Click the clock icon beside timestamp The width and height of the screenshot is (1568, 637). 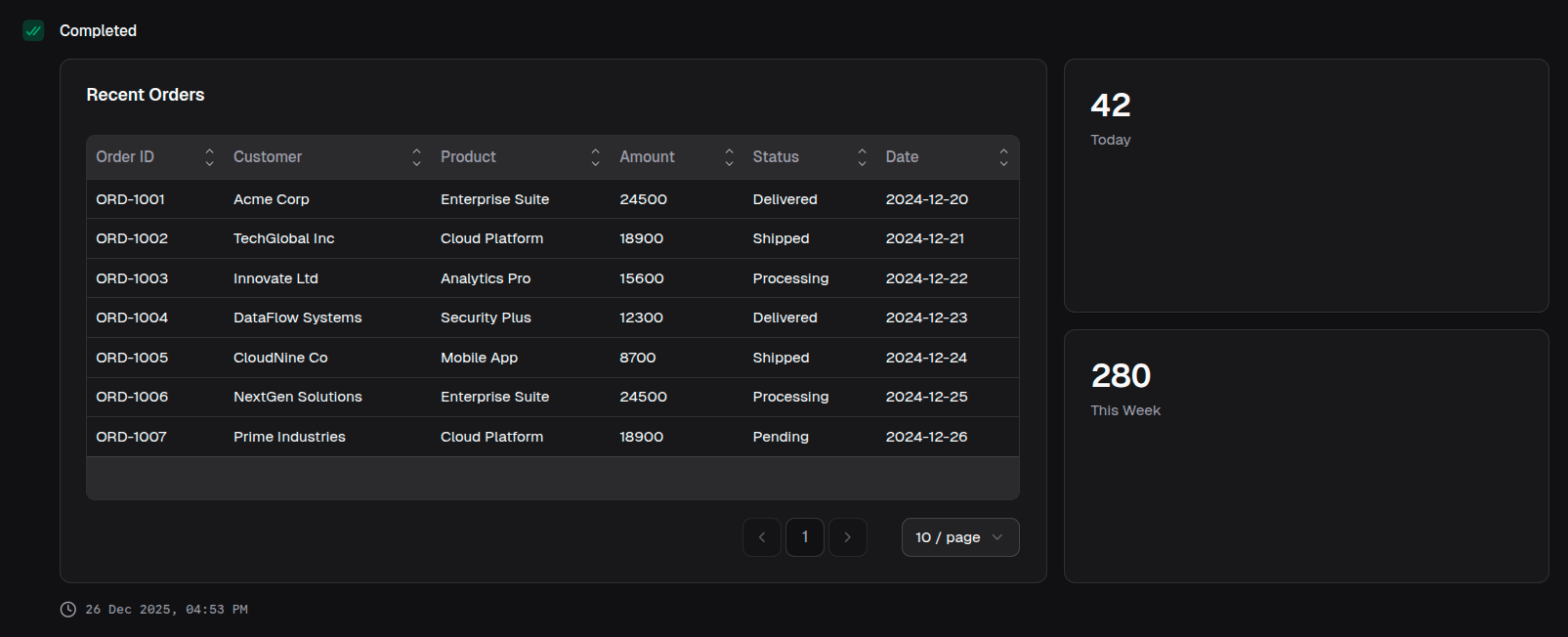tap(68, 610)
